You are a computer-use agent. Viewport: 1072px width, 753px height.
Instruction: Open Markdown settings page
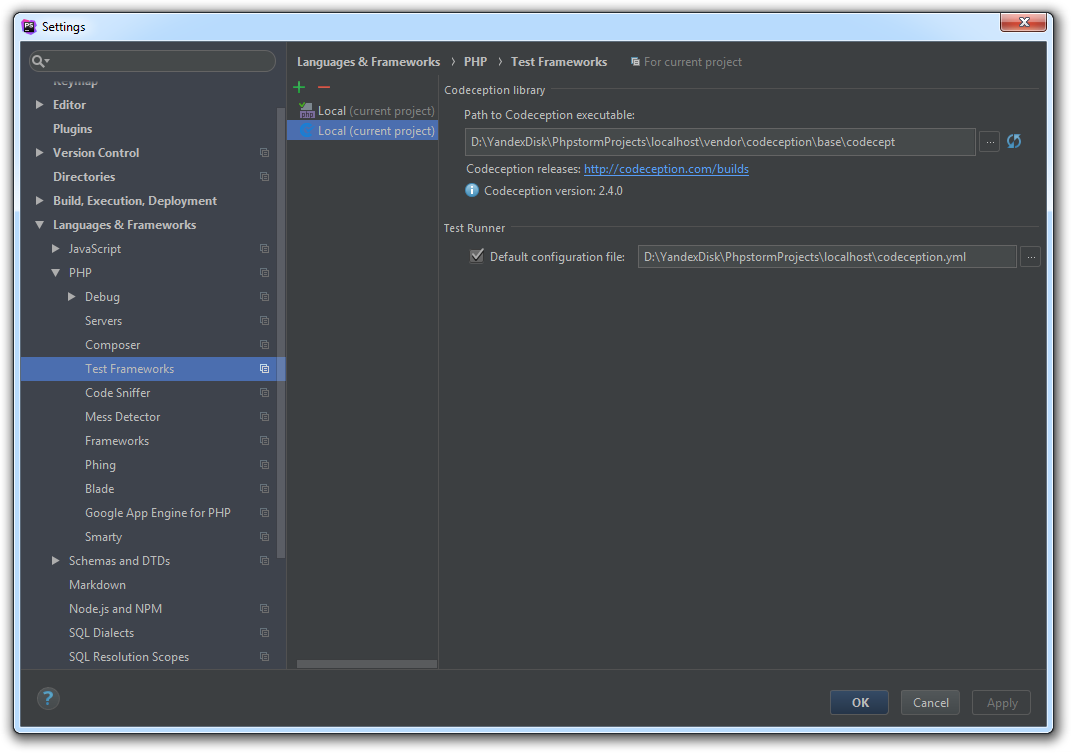click(97, 585)
